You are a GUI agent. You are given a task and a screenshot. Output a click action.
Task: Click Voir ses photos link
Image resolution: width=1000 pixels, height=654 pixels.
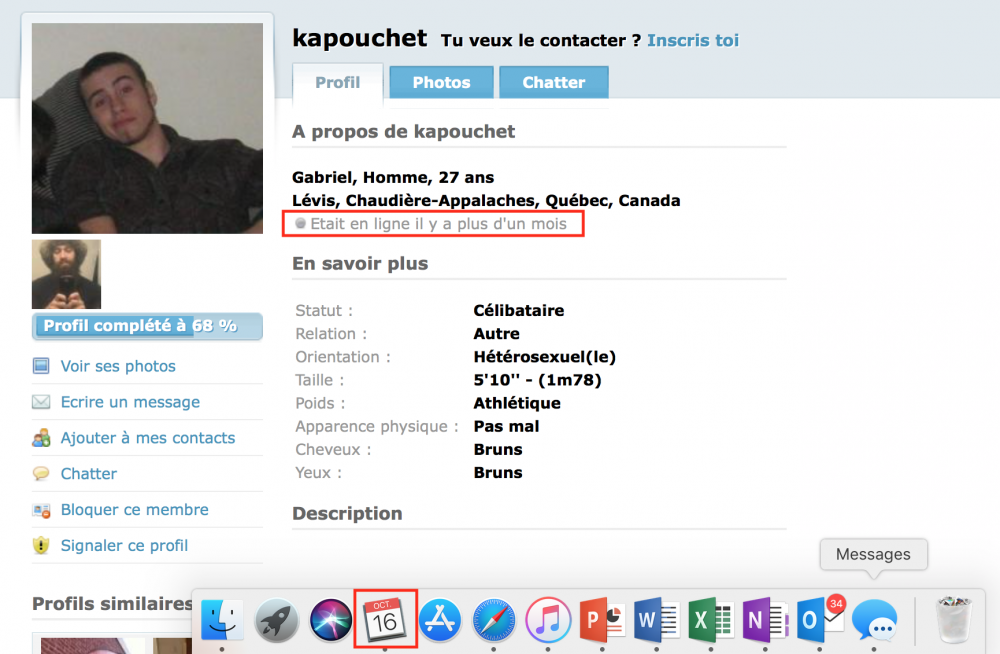pos(118,366)
